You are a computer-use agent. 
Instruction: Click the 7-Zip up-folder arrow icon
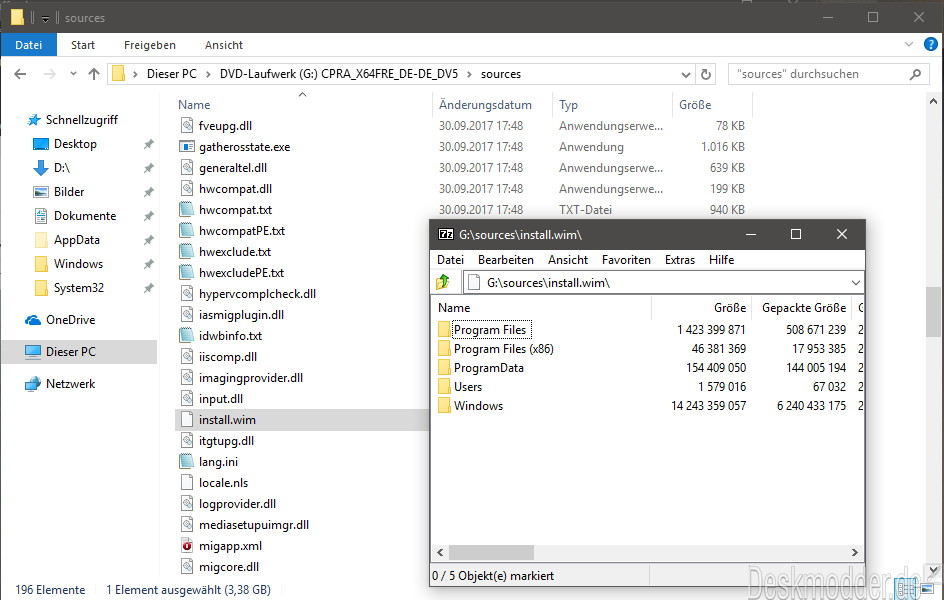point(443,282)
